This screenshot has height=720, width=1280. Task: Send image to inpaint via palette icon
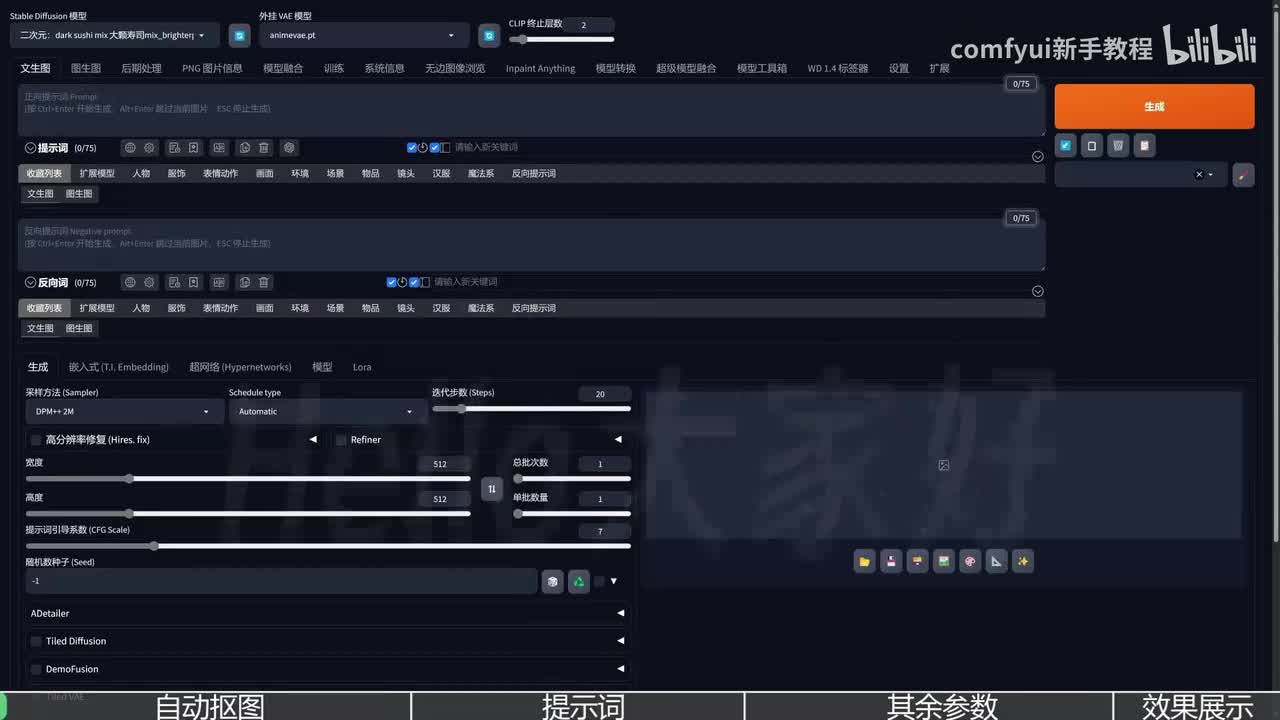[969, 561]
